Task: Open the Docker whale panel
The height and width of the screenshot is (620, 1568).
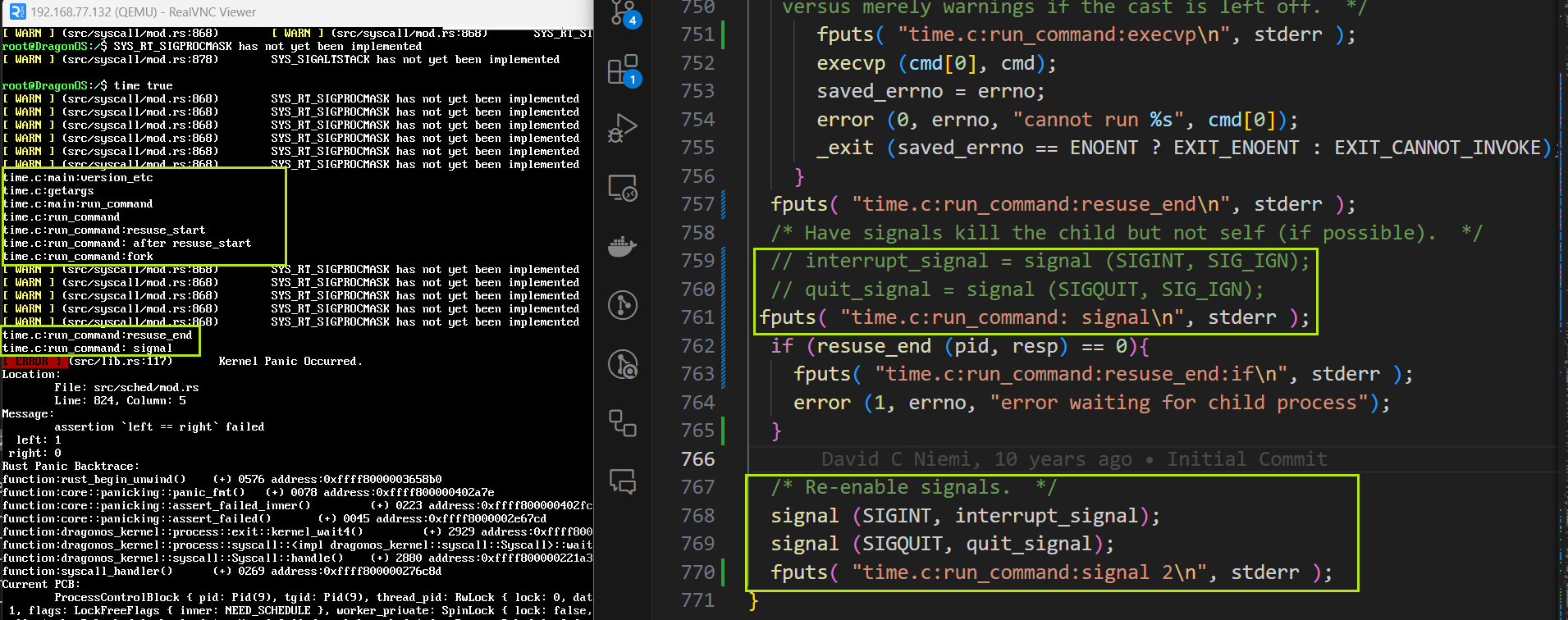Action: [623, 246]
